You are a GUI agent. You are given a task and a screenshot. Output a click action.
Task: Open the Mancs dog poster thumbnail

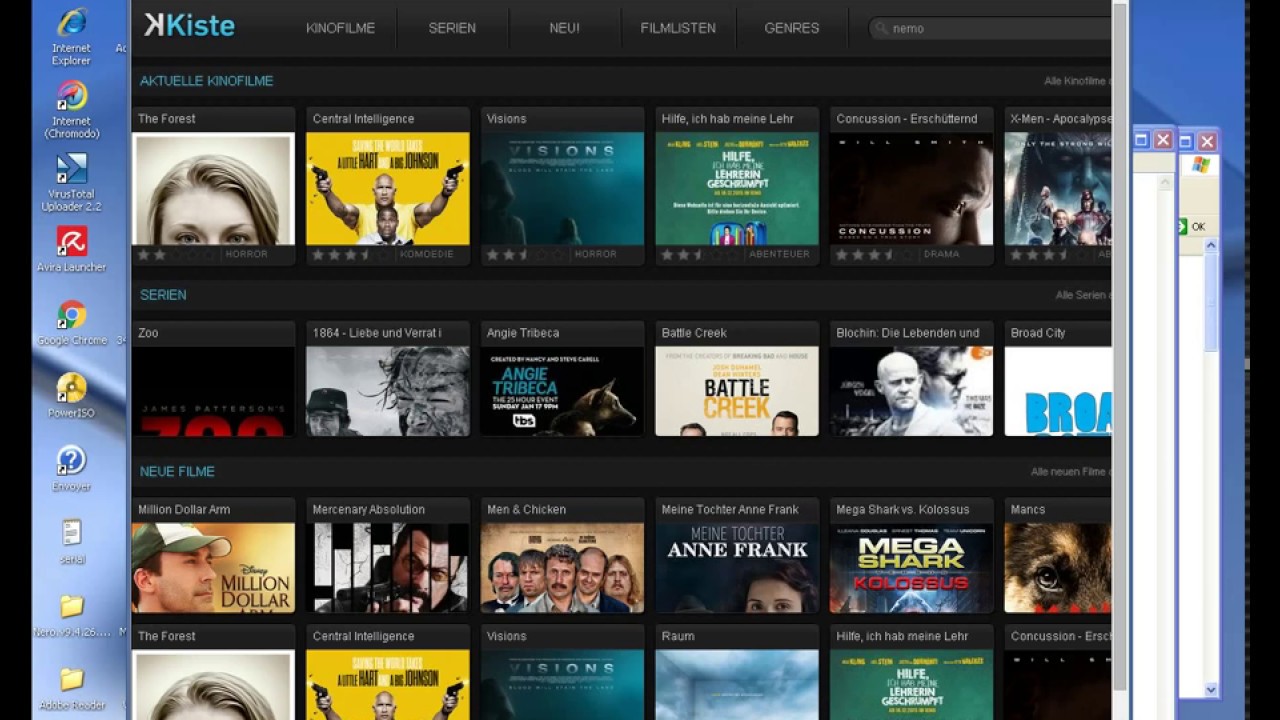point(1057,568)
